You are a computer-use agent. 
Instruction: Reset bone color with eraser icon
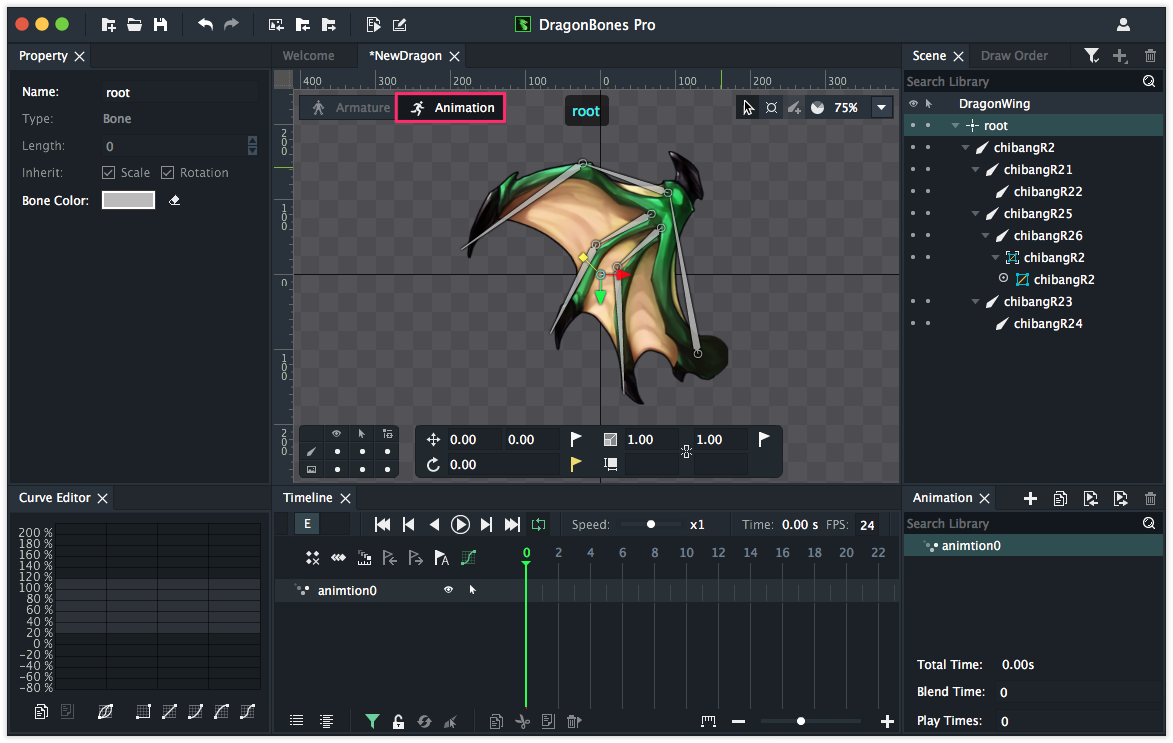174,201
